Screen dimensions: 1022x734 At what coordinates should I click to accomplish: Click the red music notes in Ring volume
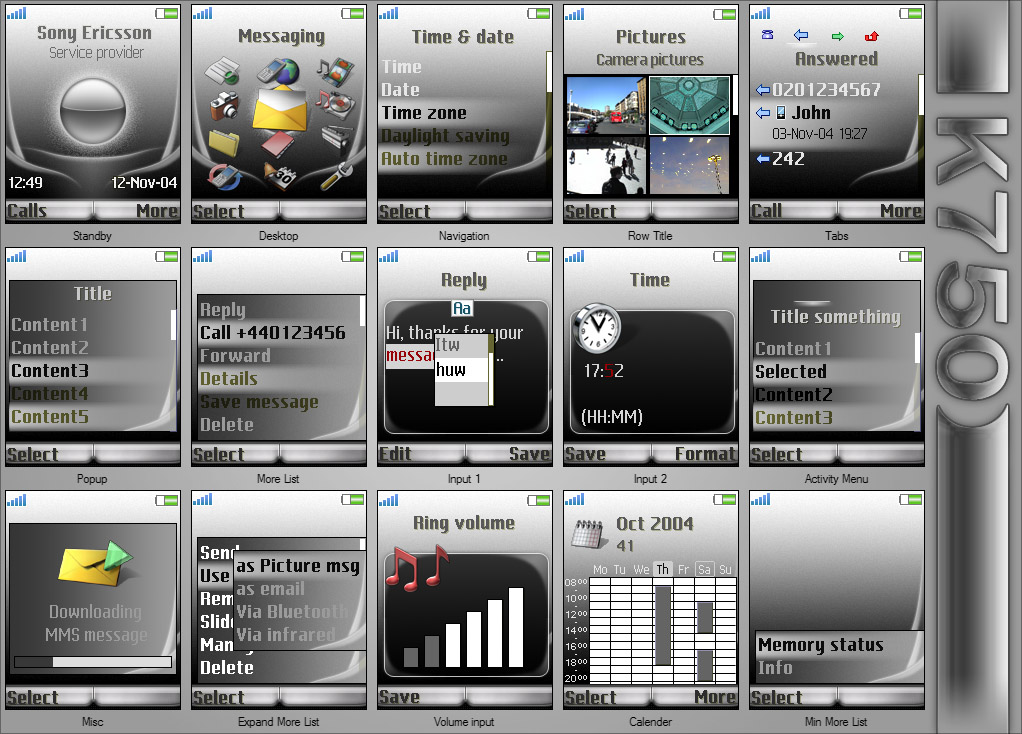point(416,568)
